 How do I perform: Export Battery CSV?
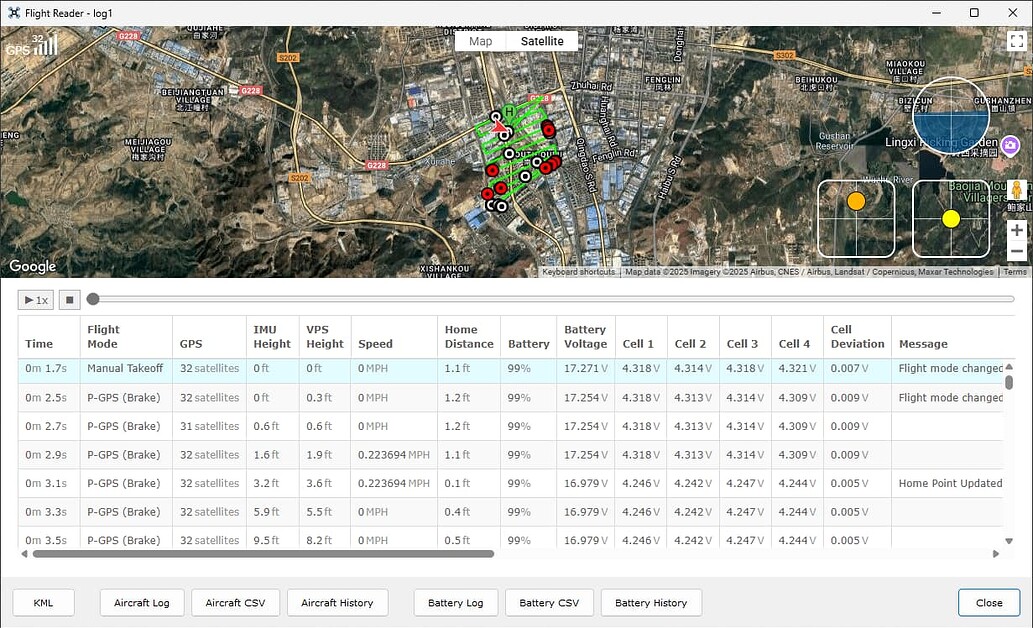(549, 602)
